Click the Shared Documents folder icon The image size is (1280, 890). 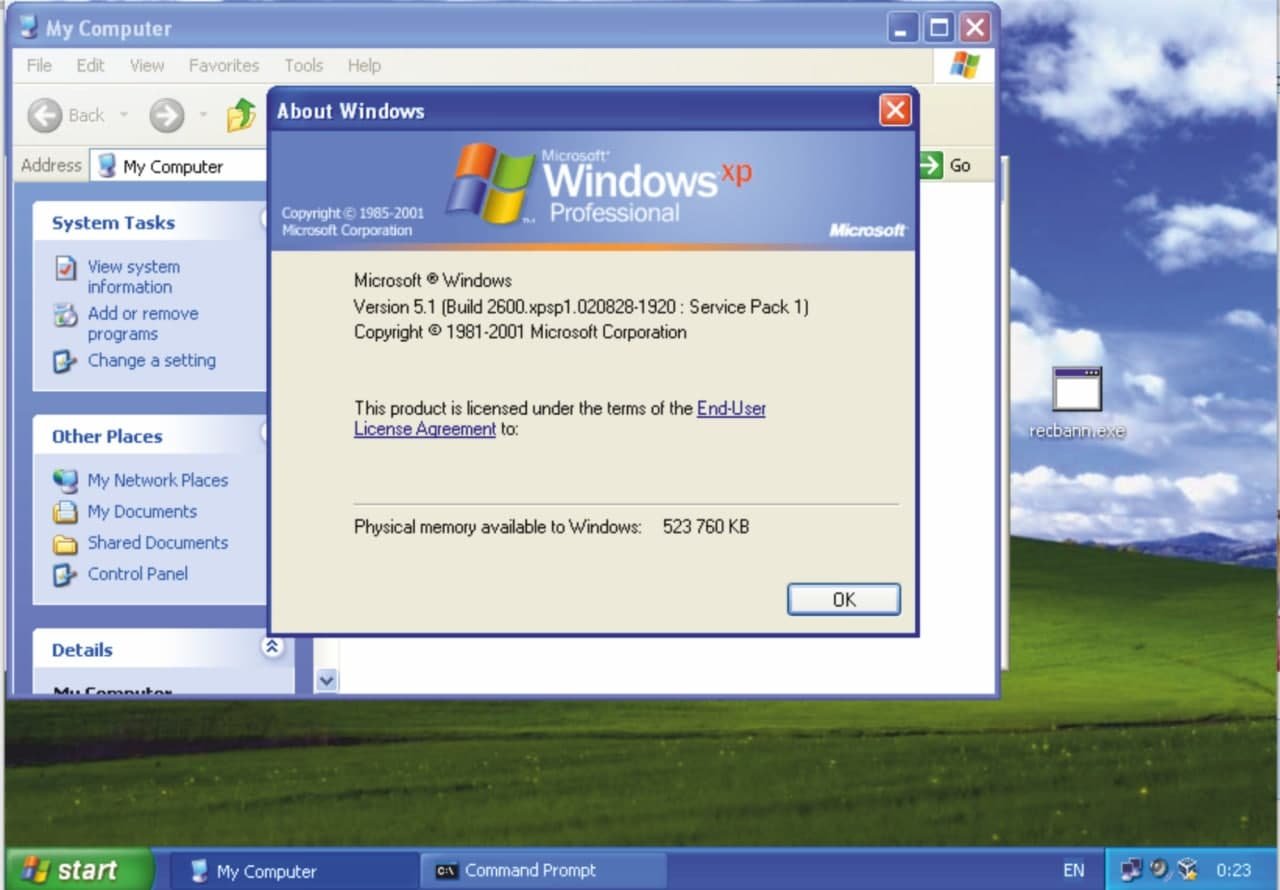tap(65, 544)
